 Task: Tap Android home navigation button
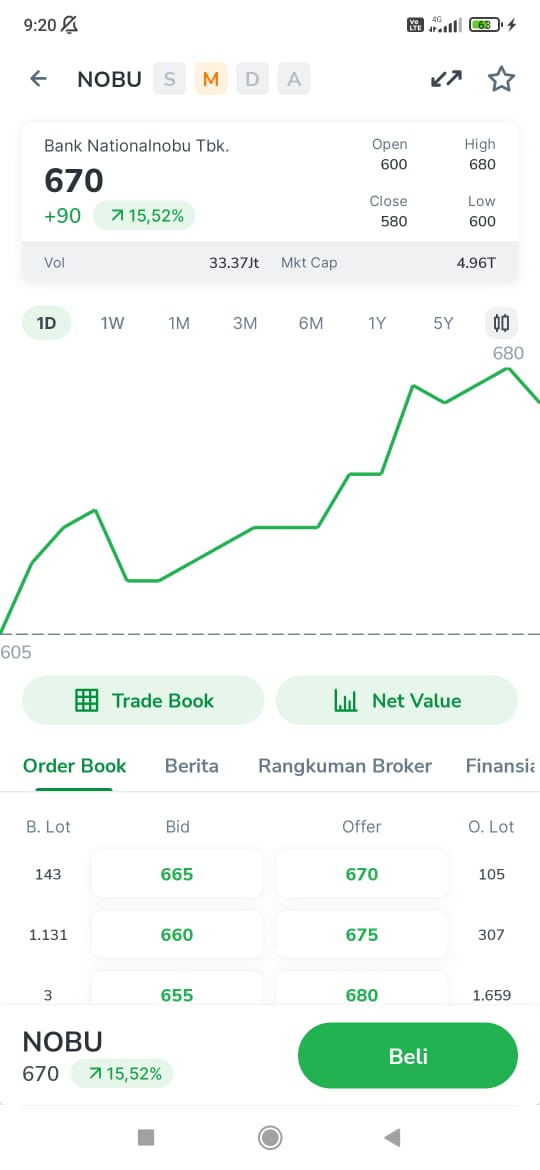tap(270, 1137)
